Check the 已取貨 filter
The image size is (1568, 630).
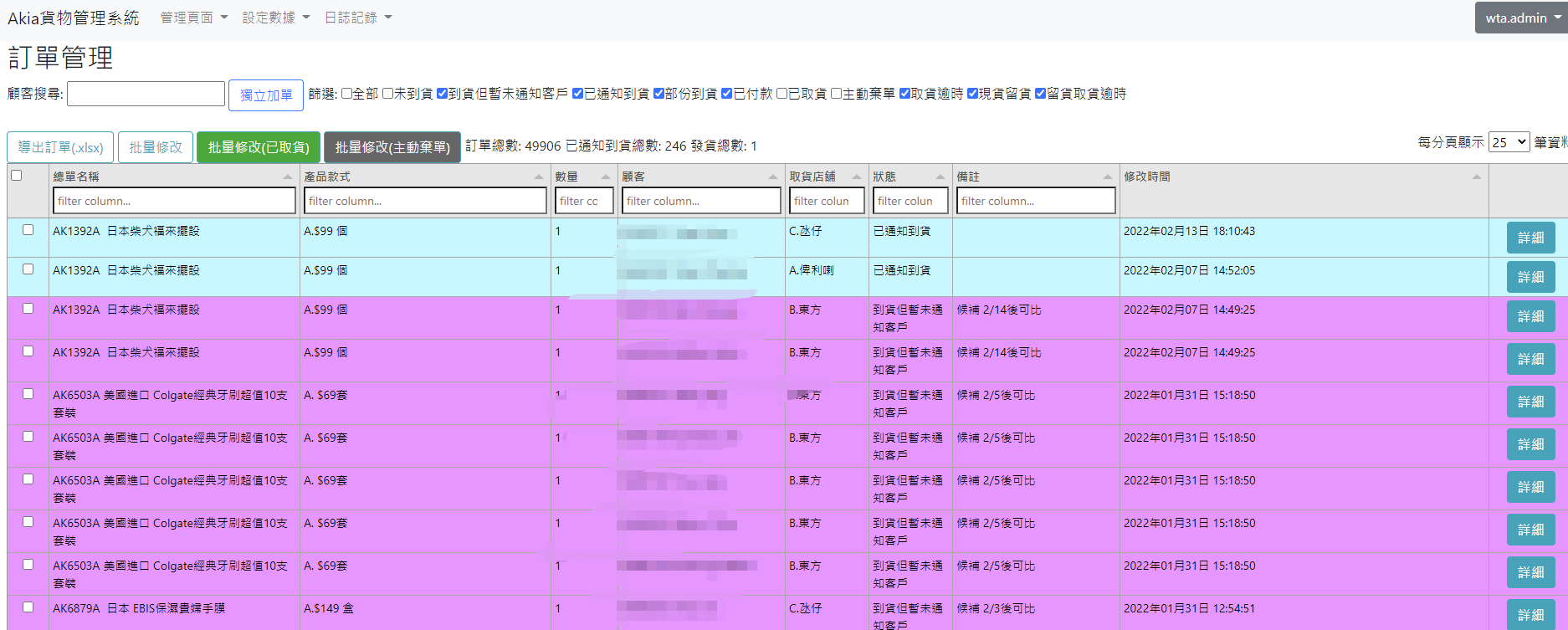pyautogui.click(x=781, y=94)
